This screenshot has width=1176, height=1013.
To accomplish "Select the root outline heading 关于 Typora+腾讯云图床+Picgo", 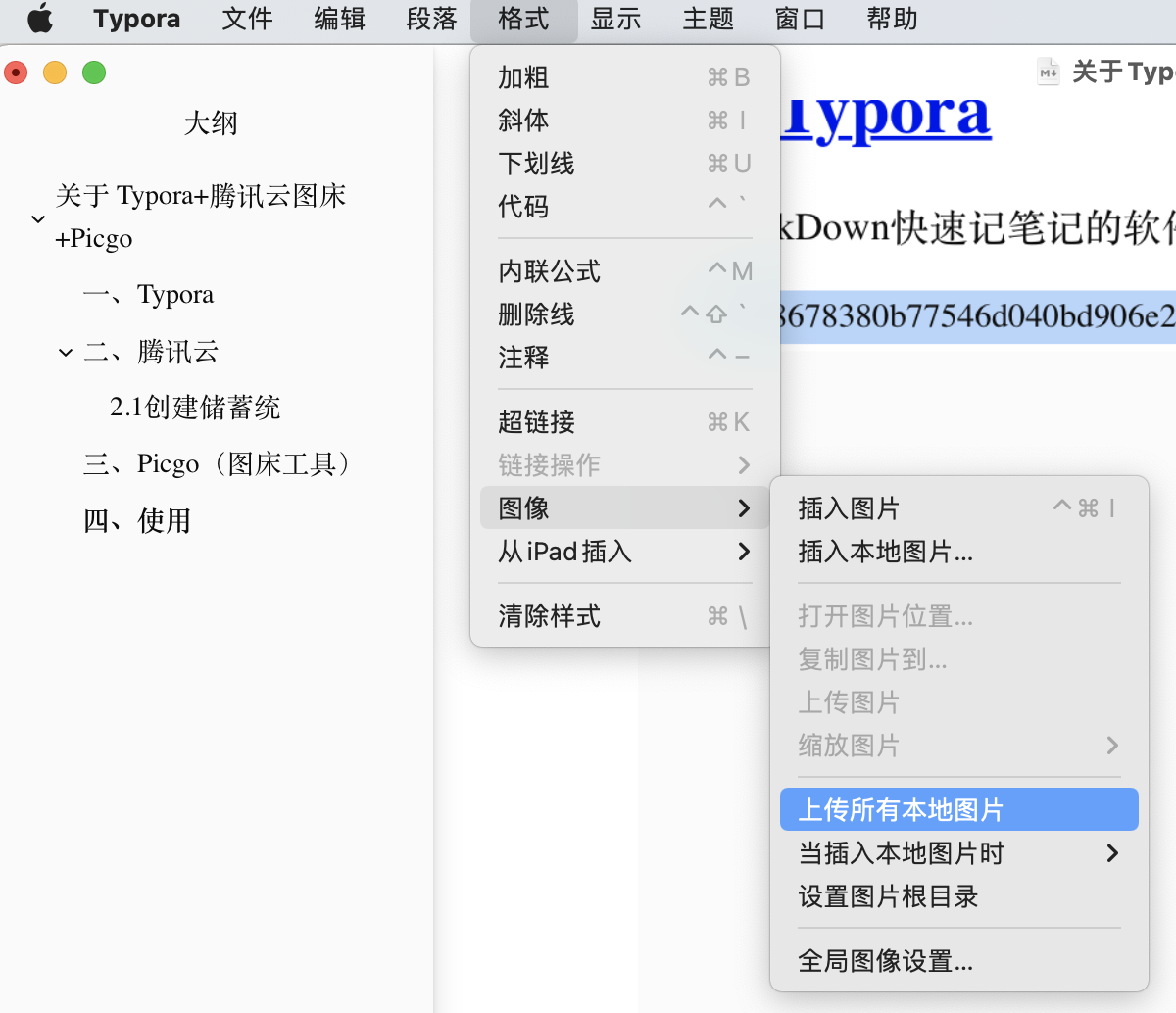I will click(x=201, y=217).
